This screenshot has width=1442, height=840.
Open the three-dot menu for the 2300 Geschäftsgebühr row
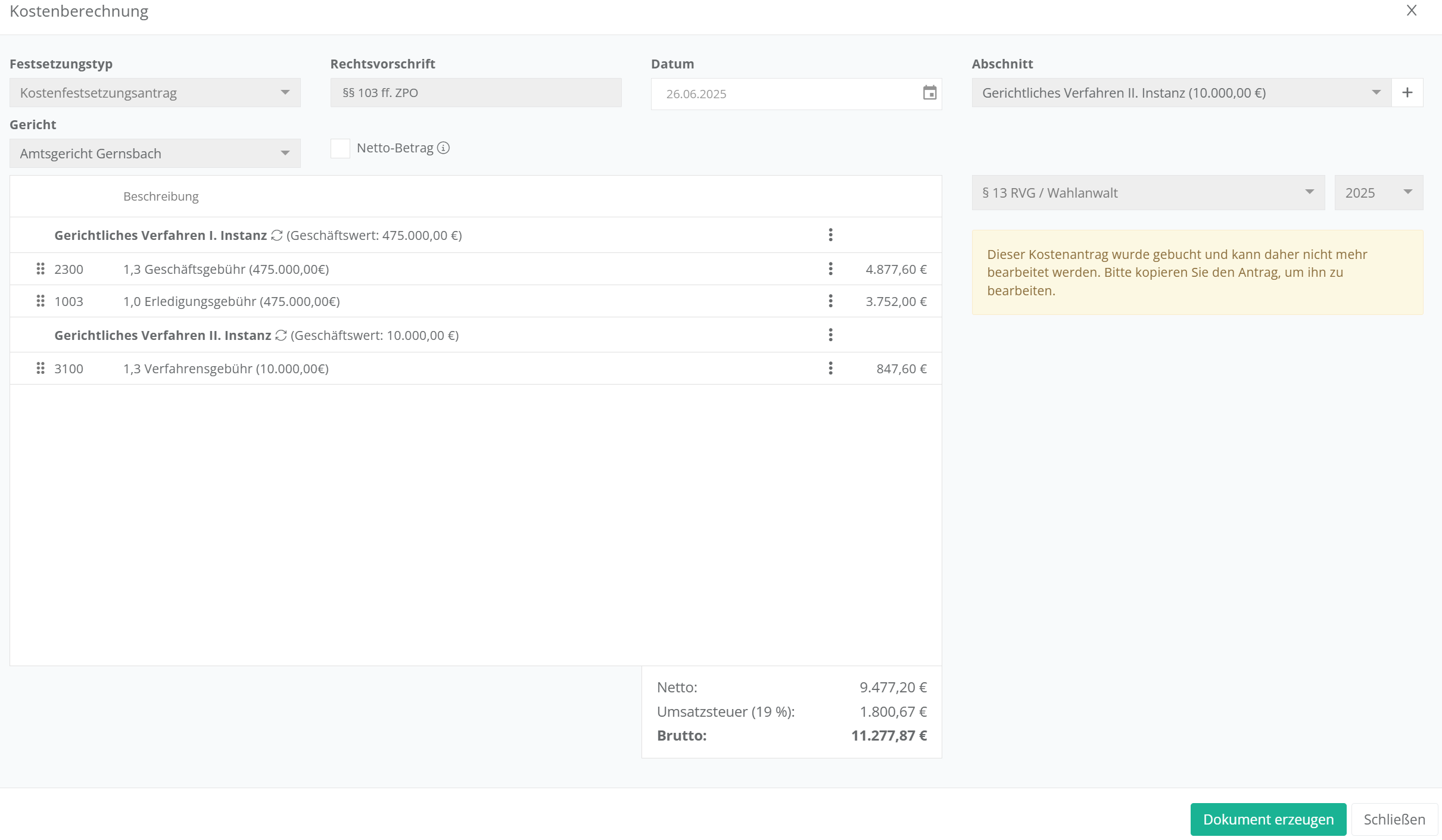point(830,269)
